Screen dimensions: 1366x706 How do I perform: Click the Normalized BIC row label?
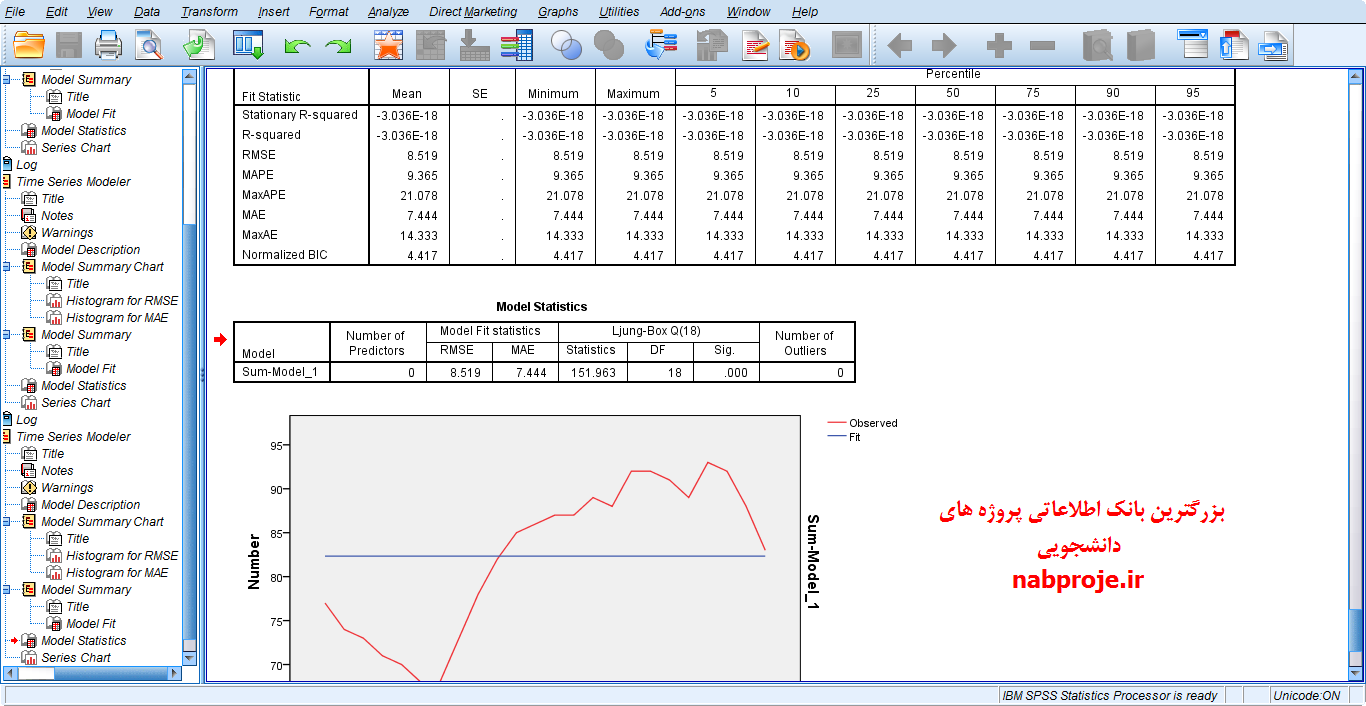[285, 255]
